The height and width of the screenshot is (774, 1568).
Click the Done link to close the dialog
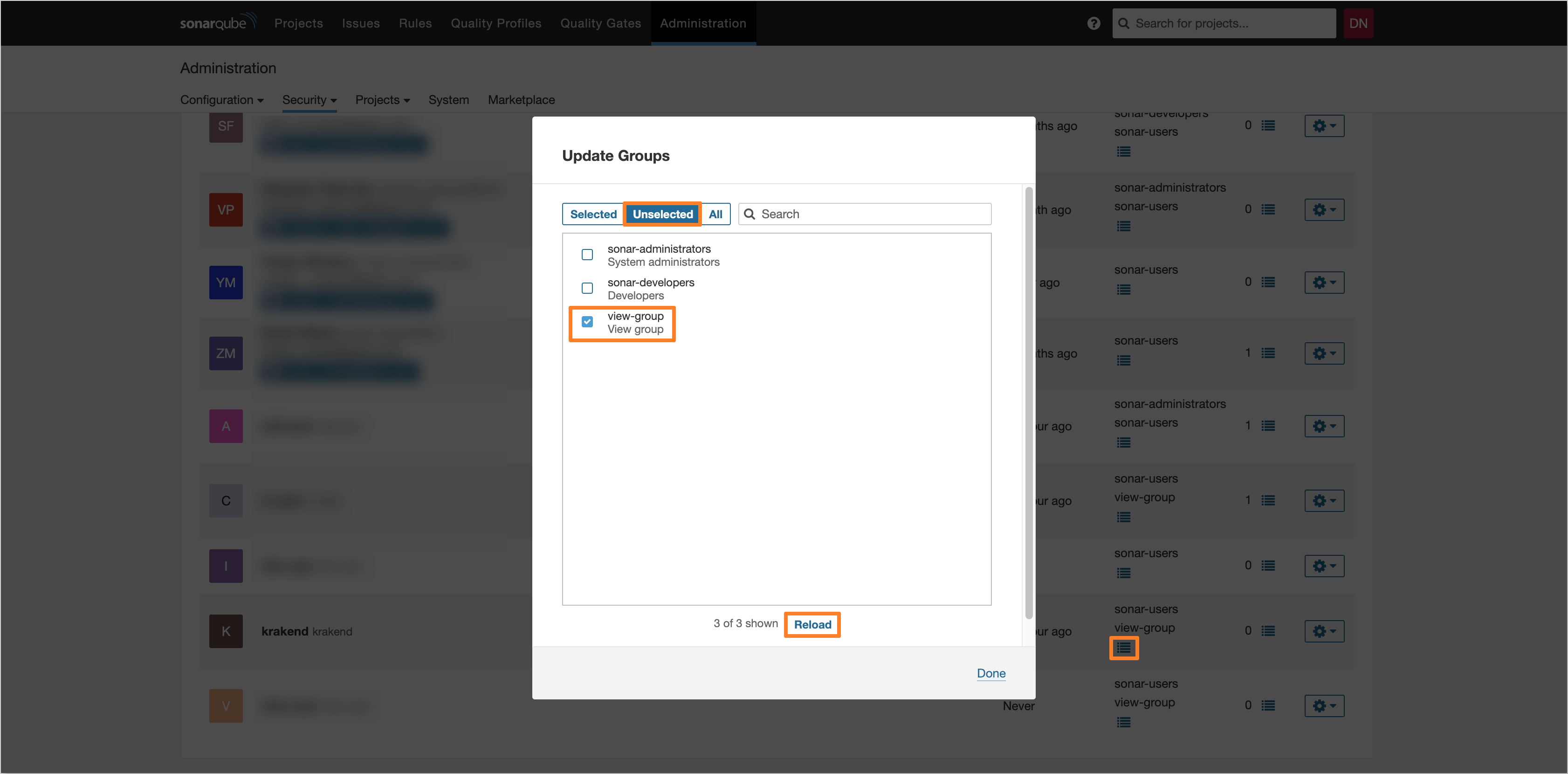990,674
